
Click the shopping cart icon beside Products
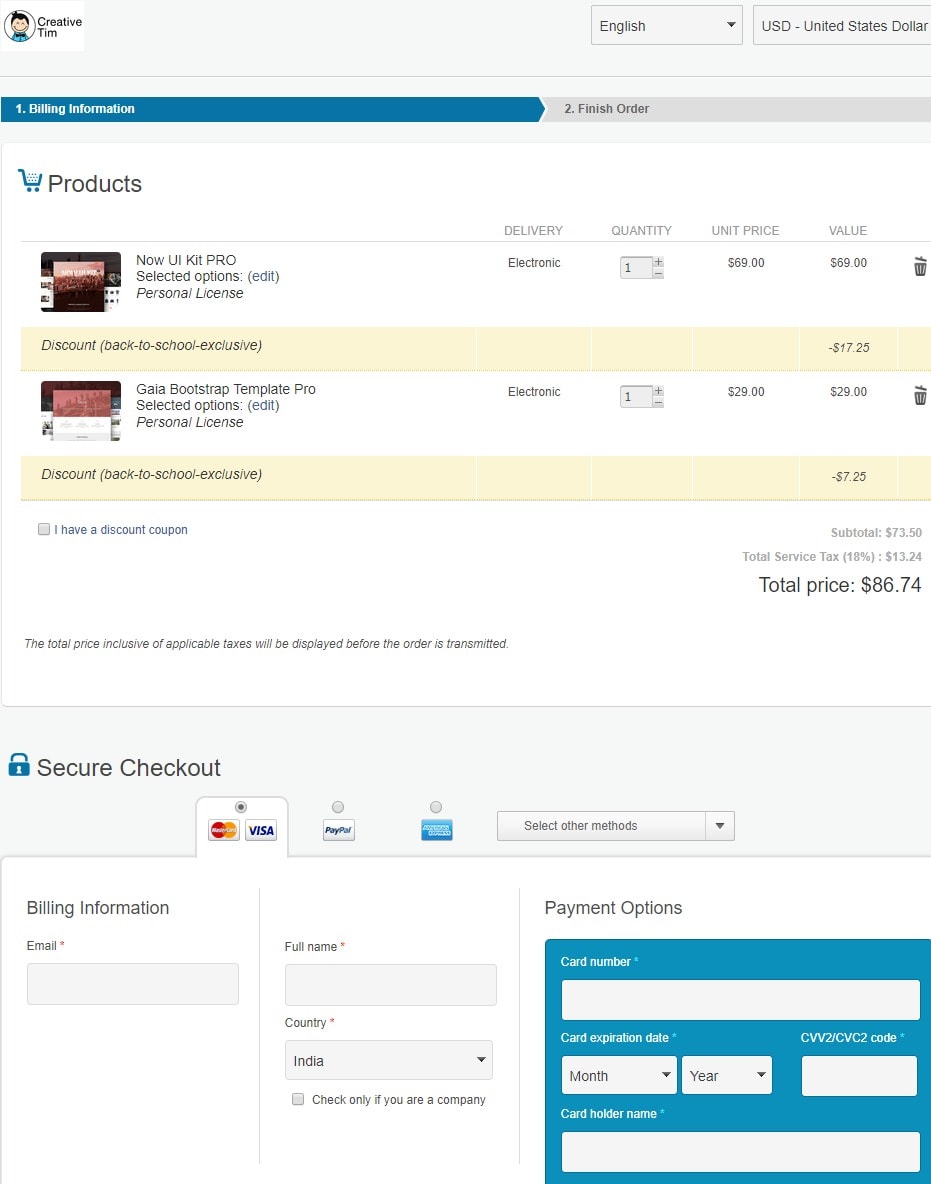[30, 180]
